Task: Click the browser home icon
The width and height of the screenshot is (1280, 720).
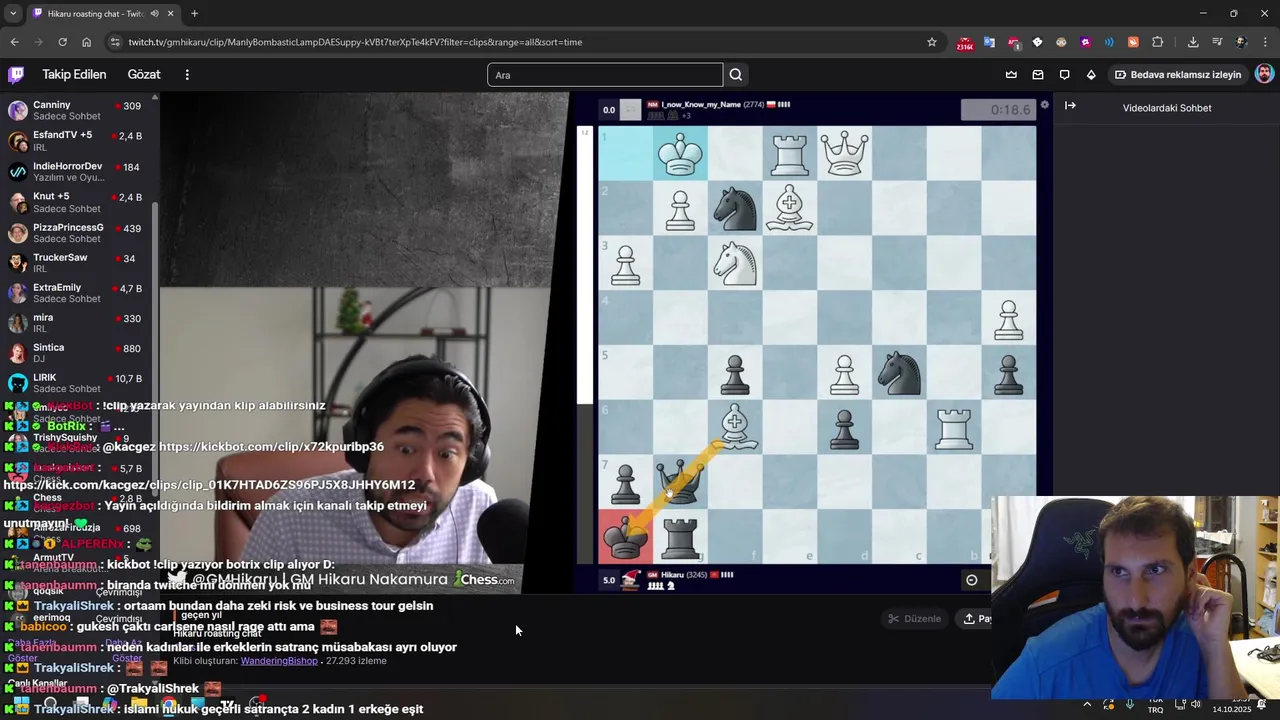Action: click(86, 42)
